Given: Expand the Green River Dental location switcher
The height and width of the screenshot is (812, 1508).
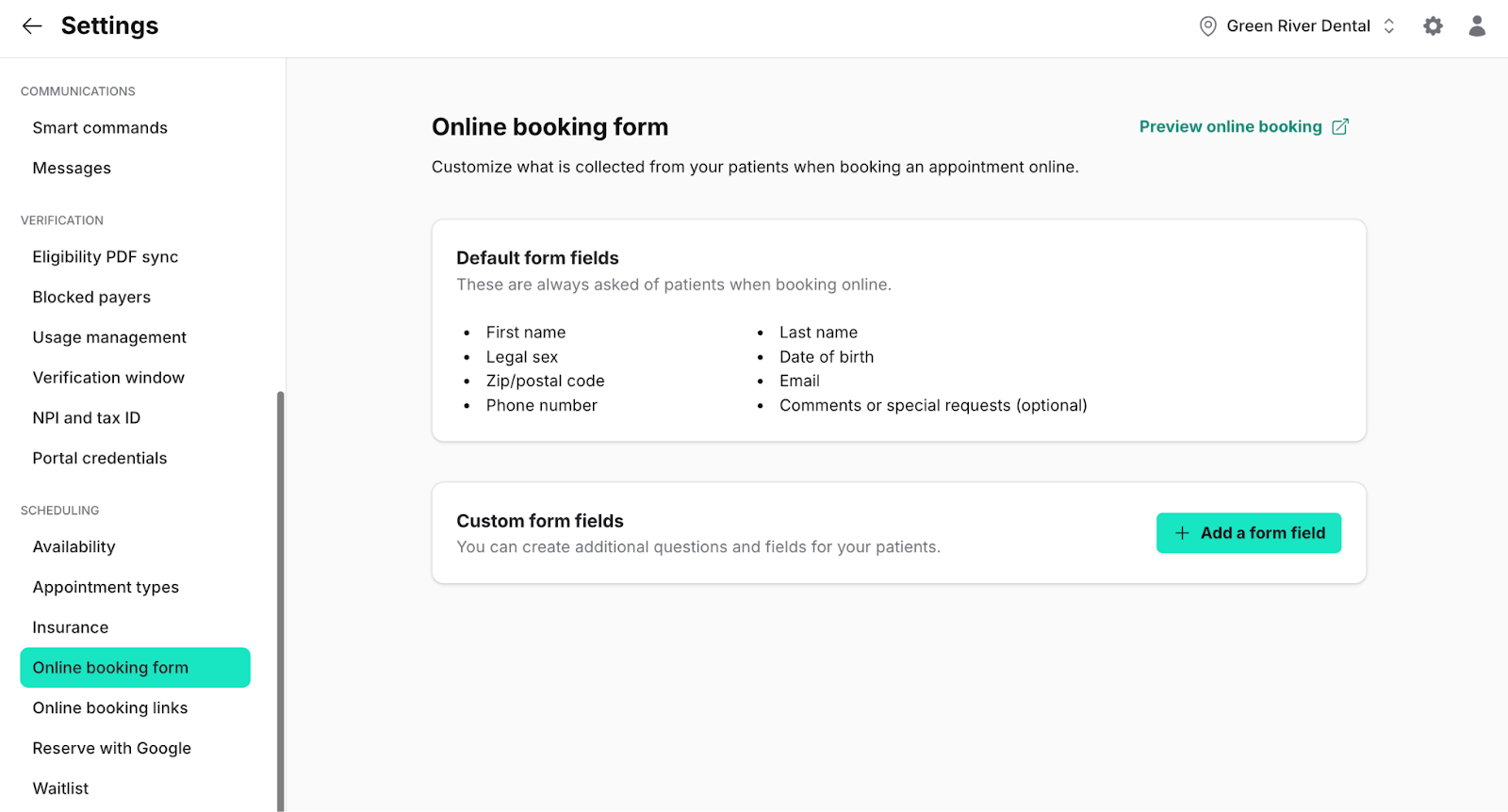Looking at the screenshot, I should [x=1297, y=26].
